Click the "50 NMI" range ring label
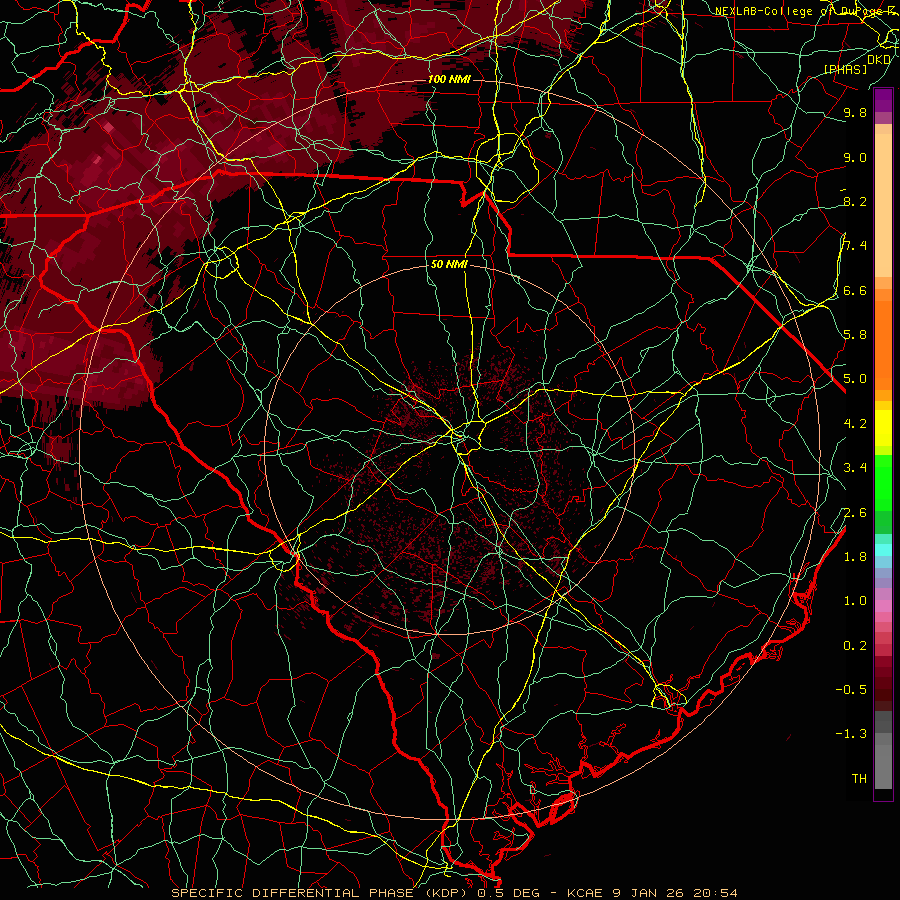 pyautogui.click(x=449, y=265)
